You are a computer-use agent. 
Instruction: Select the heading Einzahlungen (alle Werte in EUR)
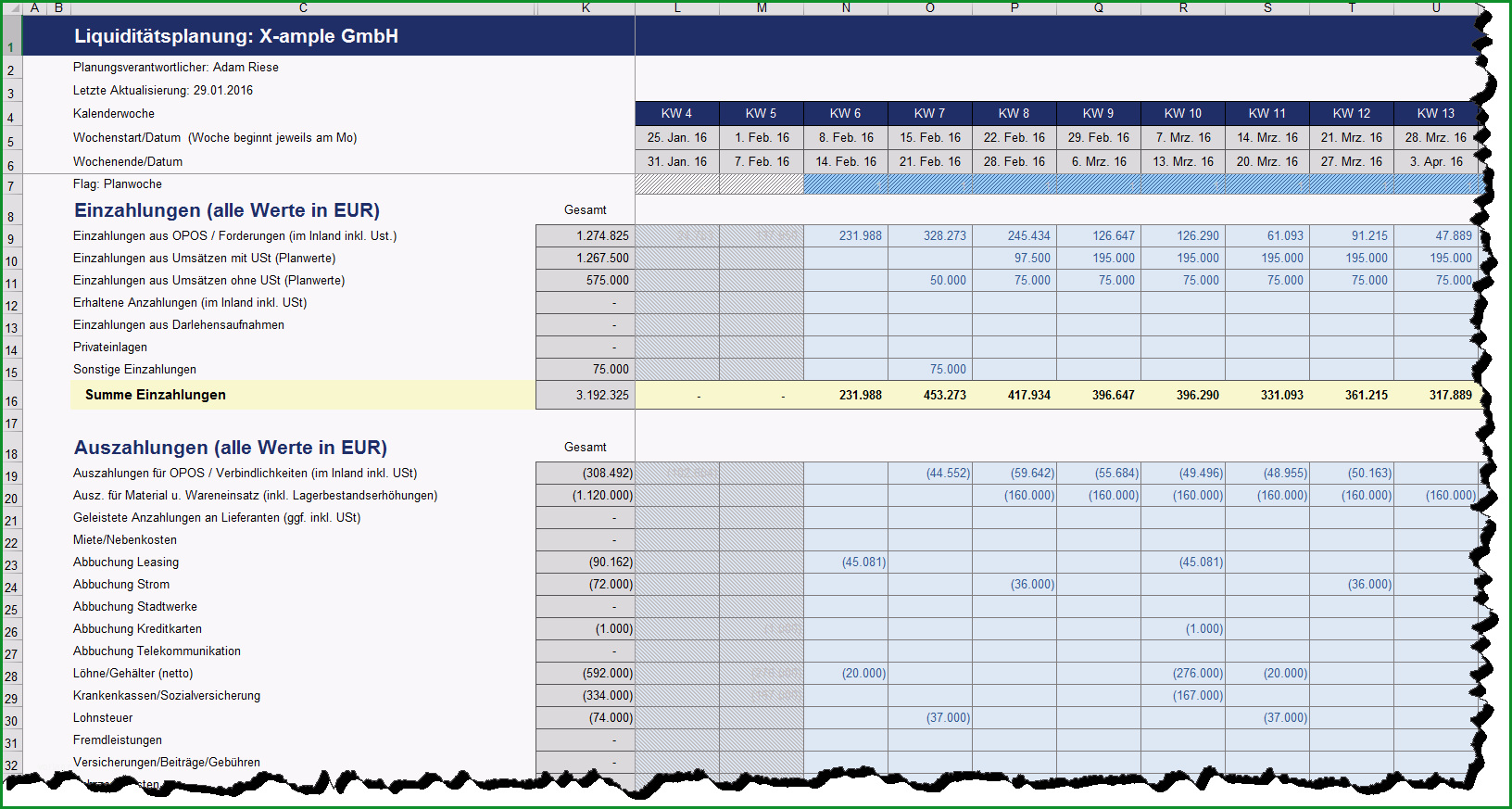tap(227, 210)
